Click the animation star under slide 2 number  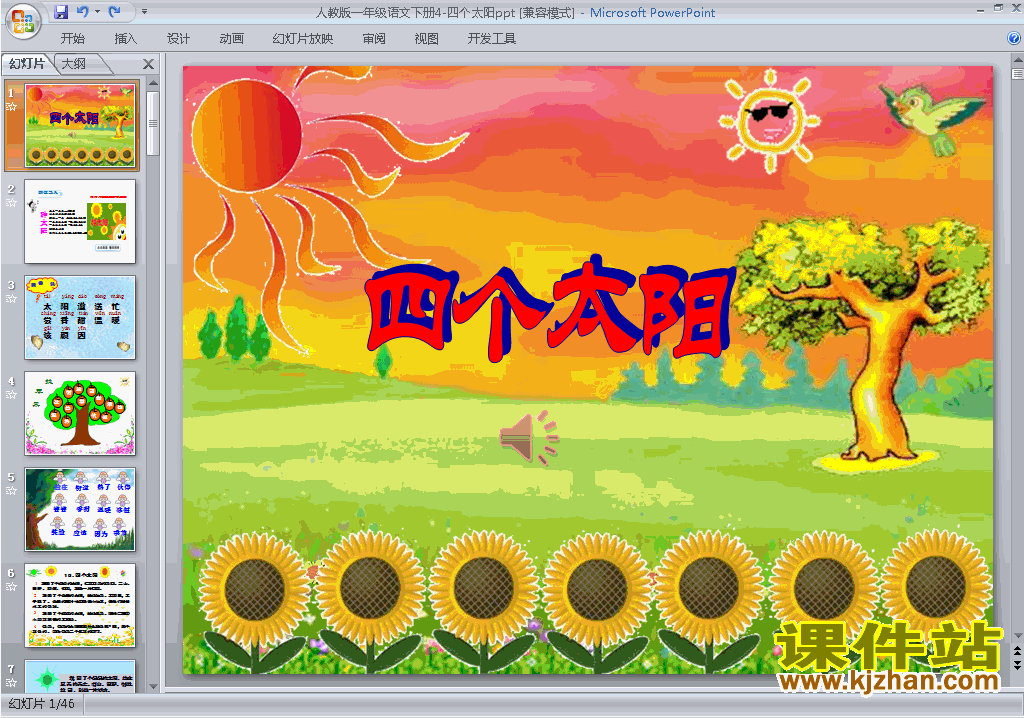[11, 203]
